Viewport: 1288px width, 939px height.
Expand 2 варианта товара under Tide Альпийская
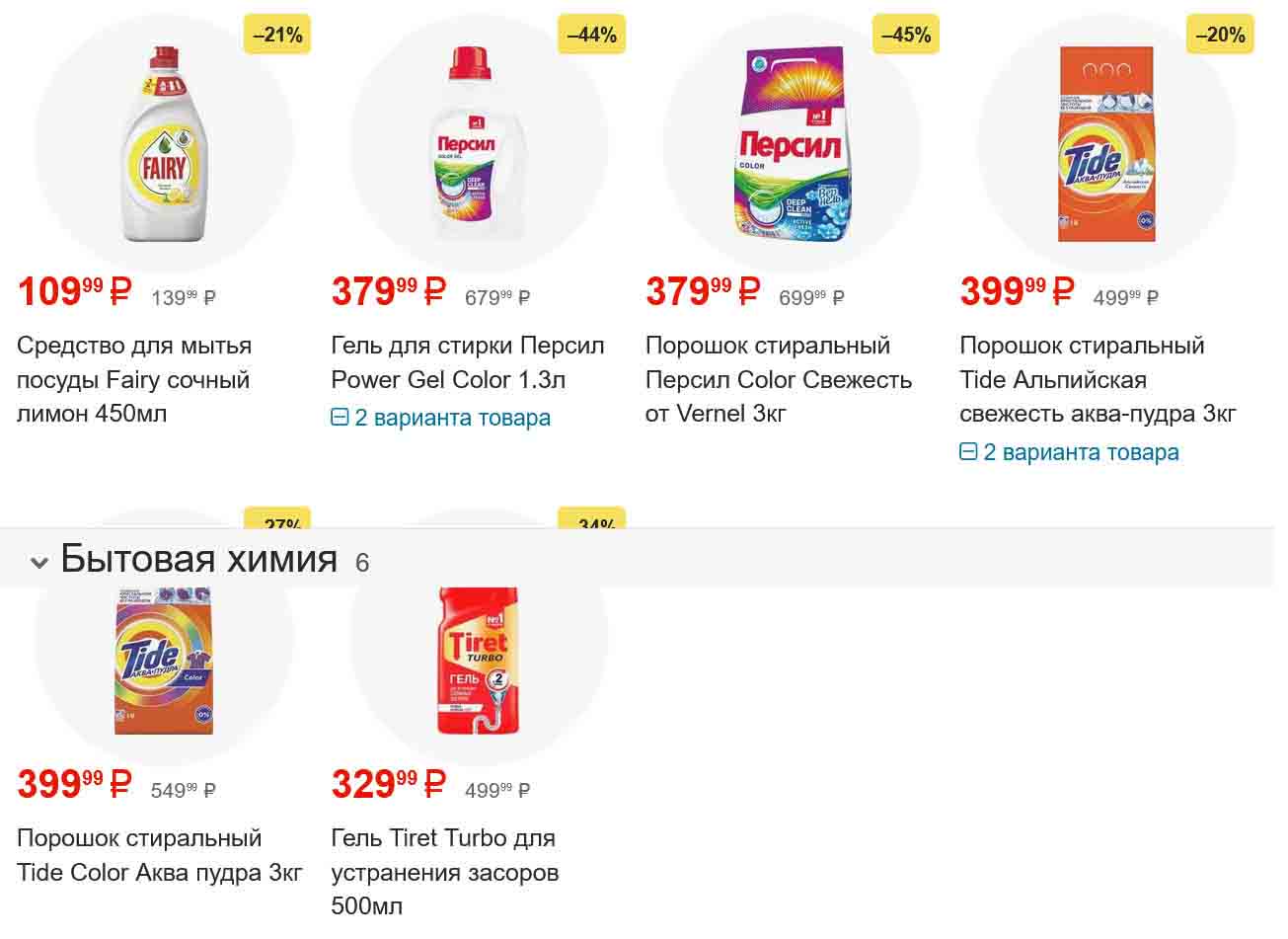coord(1070,452)
